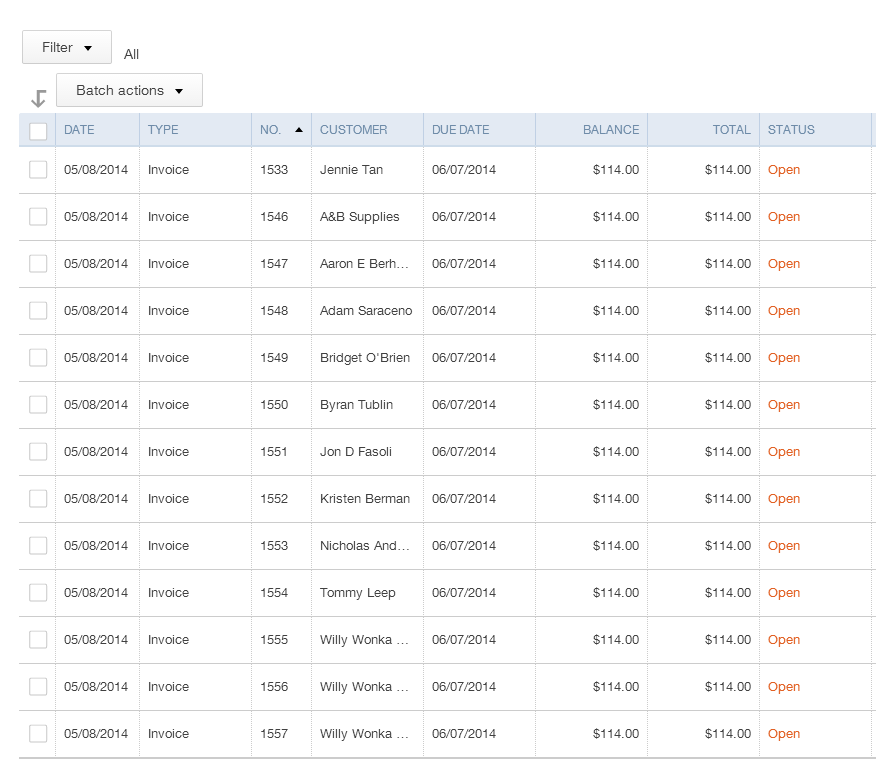Click the Open status for invoice 1533
The width and height of the screenshot is (876, 775).
pos(784,170)
